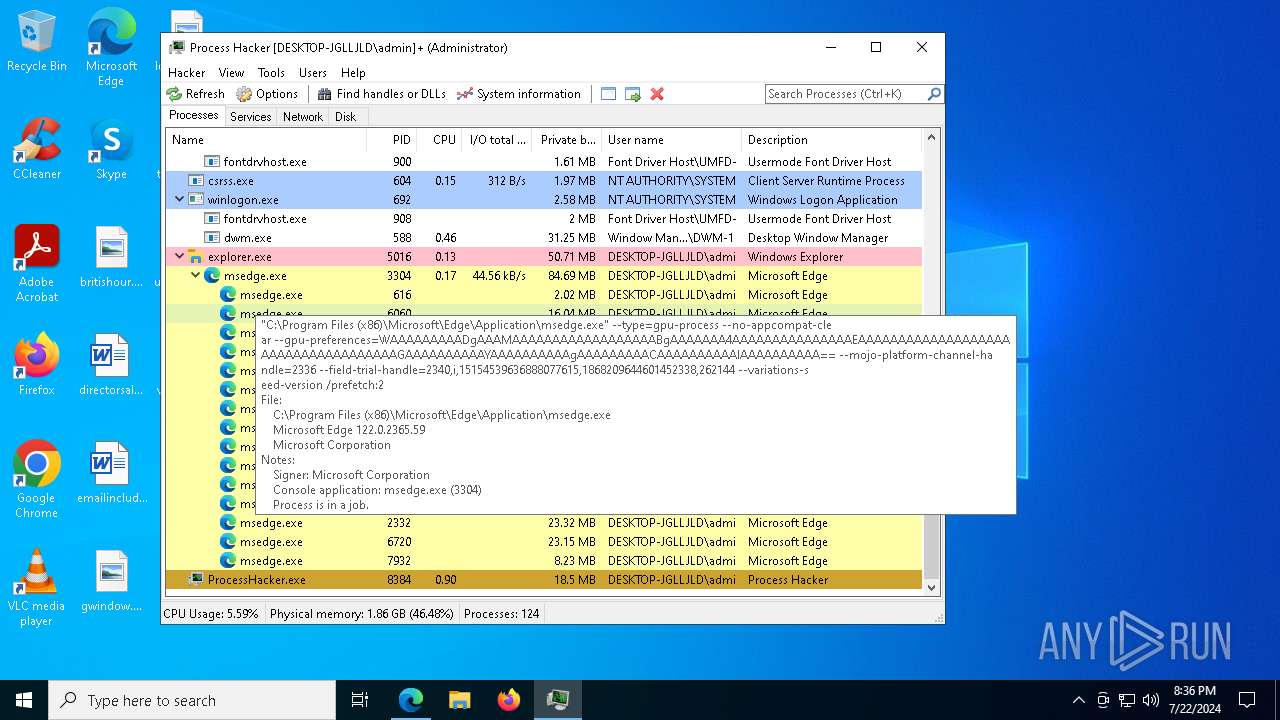Open the Options gear toolbar button

point(267,94)
